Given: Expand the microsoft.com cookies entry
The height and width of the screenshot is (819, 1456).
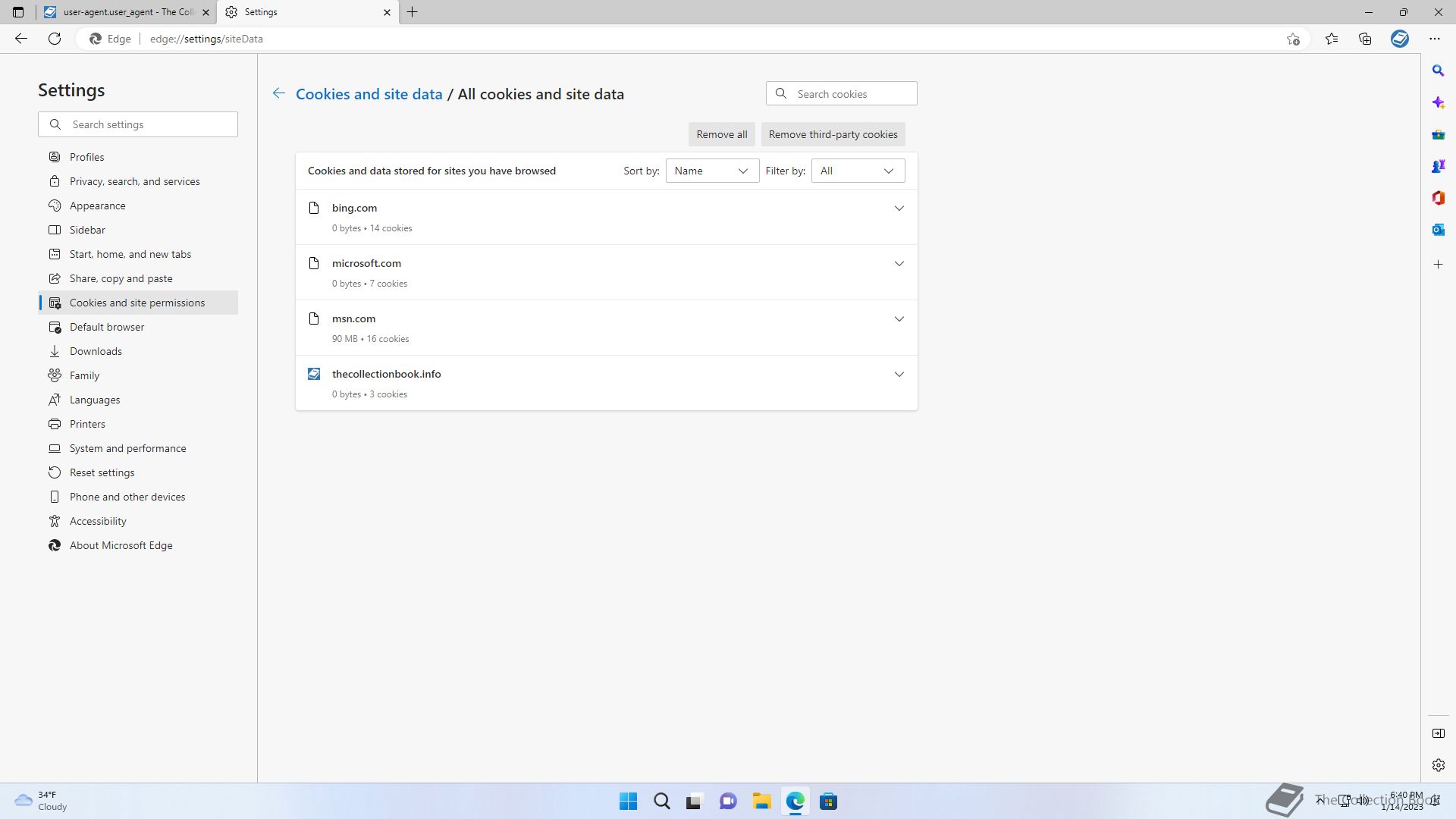Looking at the screenshot, I should point(899,264).
